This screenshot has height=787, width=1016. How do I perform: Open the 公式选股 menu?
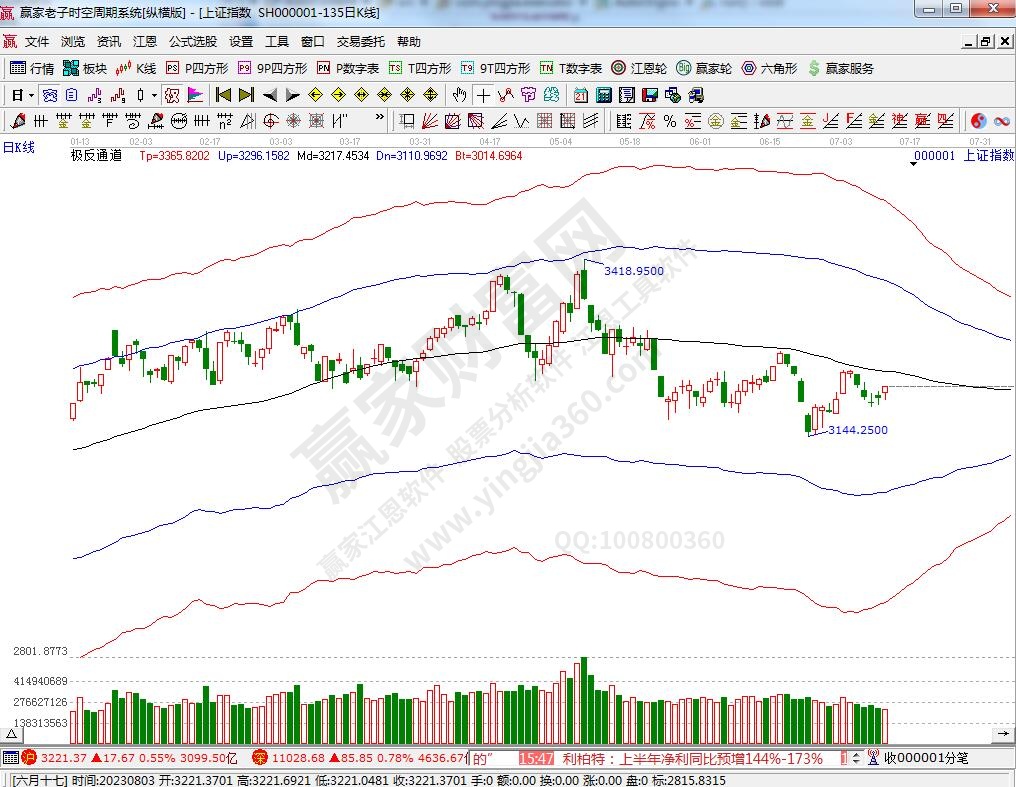[192, 42]
